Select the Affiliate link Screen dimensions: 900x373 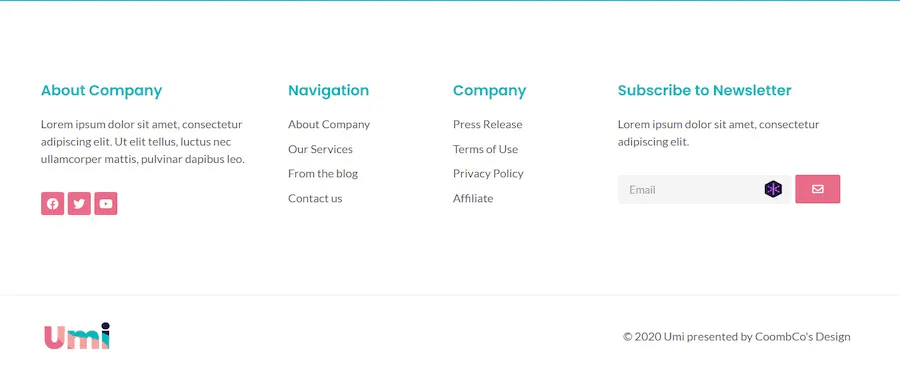tap(473, 198)
